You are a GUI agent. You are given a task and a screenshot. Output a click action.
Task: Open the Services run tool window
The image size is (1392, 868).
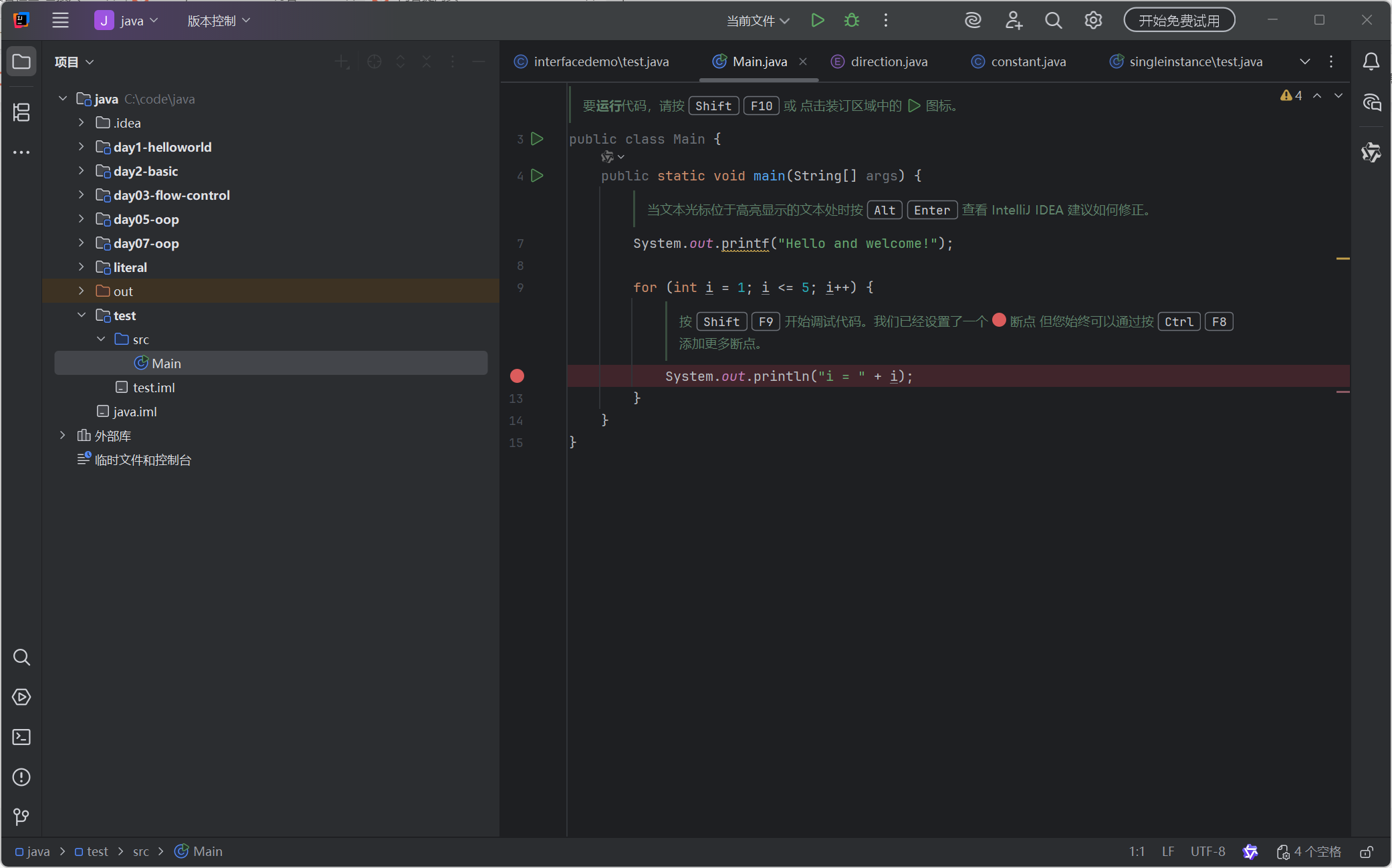pos(21,697)
